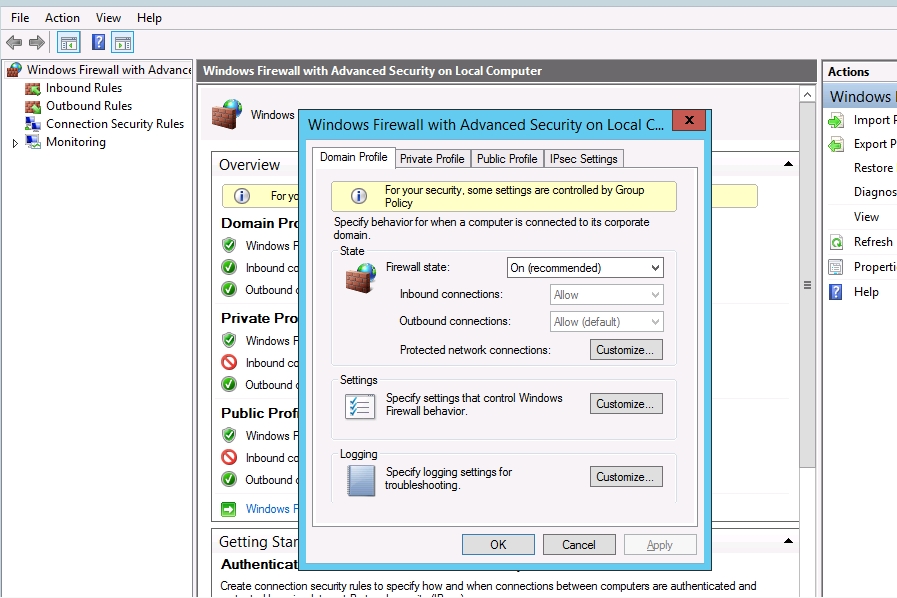The width and height of the screenshot is (897, 598).
Task: Collapse the Getting Started section arrow
Action: point(788,541)
